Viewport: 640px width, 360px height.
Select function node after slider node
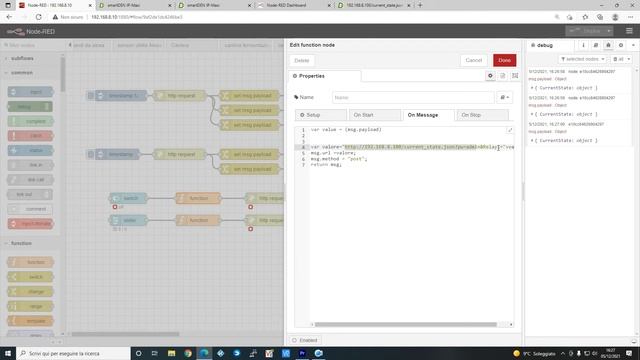(x=198, y=220)
